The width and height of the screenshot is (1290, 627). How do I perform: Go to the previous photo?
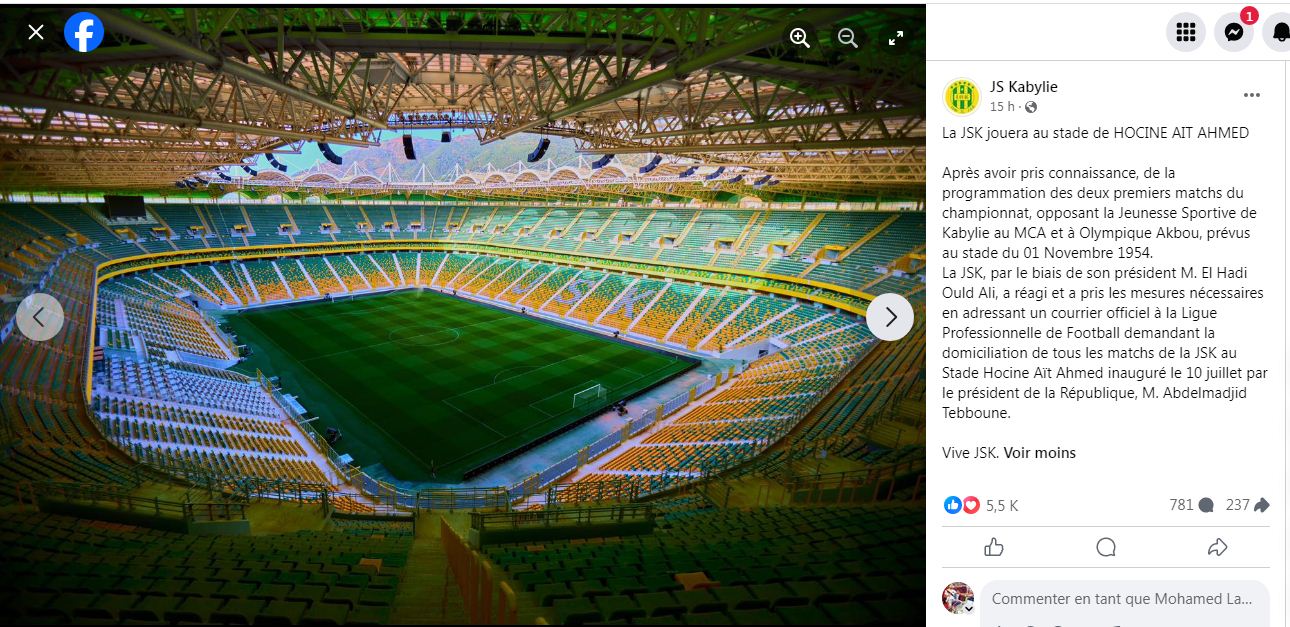click(40, 317)
